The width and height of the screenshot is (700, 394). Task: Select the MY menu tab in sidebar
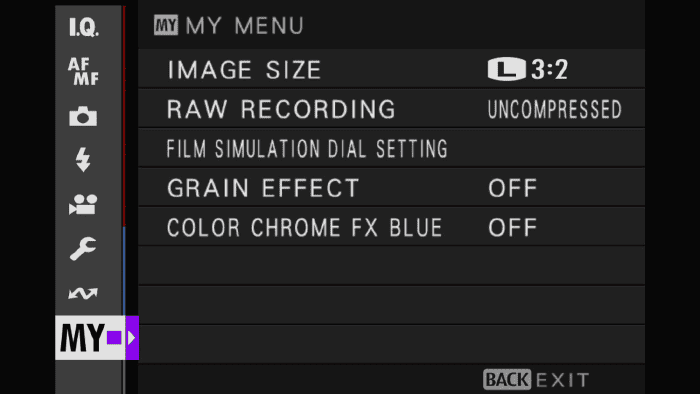click(90, 338)
